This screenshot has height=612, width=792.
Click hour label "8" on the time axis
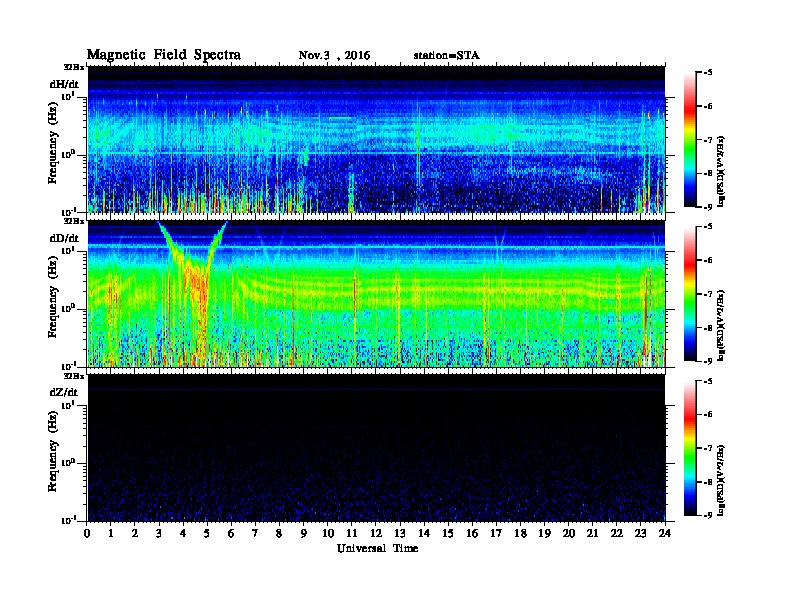(279, 534)
